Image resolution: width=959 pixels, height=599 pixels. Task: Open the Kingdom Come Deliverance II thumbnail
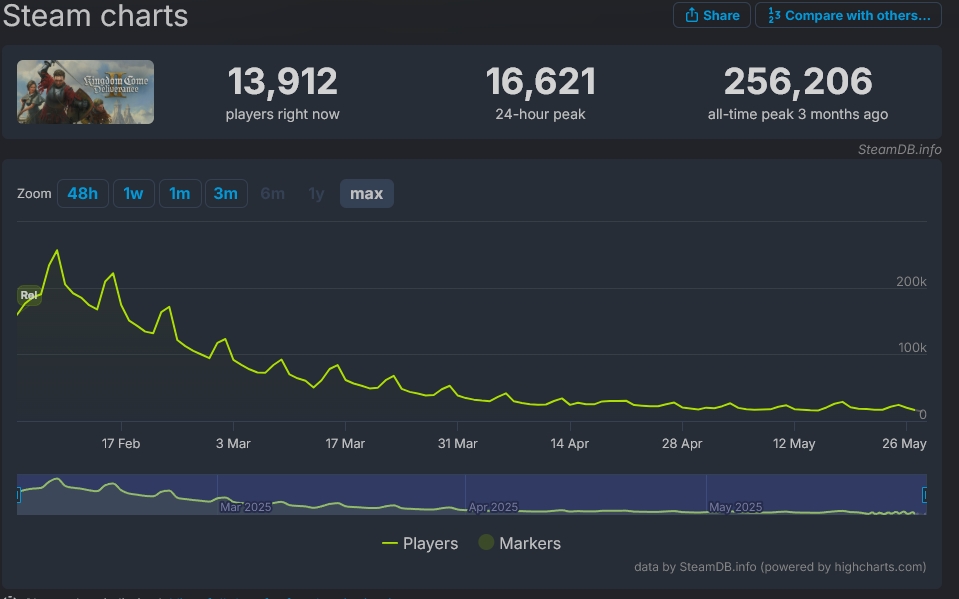(x=85, y=92)
